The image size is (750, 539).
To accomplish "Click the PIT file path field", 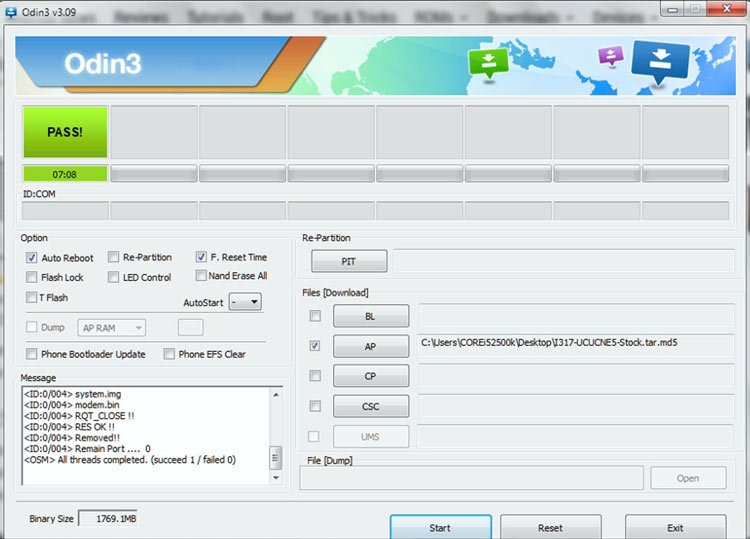I will click(564, 261).
